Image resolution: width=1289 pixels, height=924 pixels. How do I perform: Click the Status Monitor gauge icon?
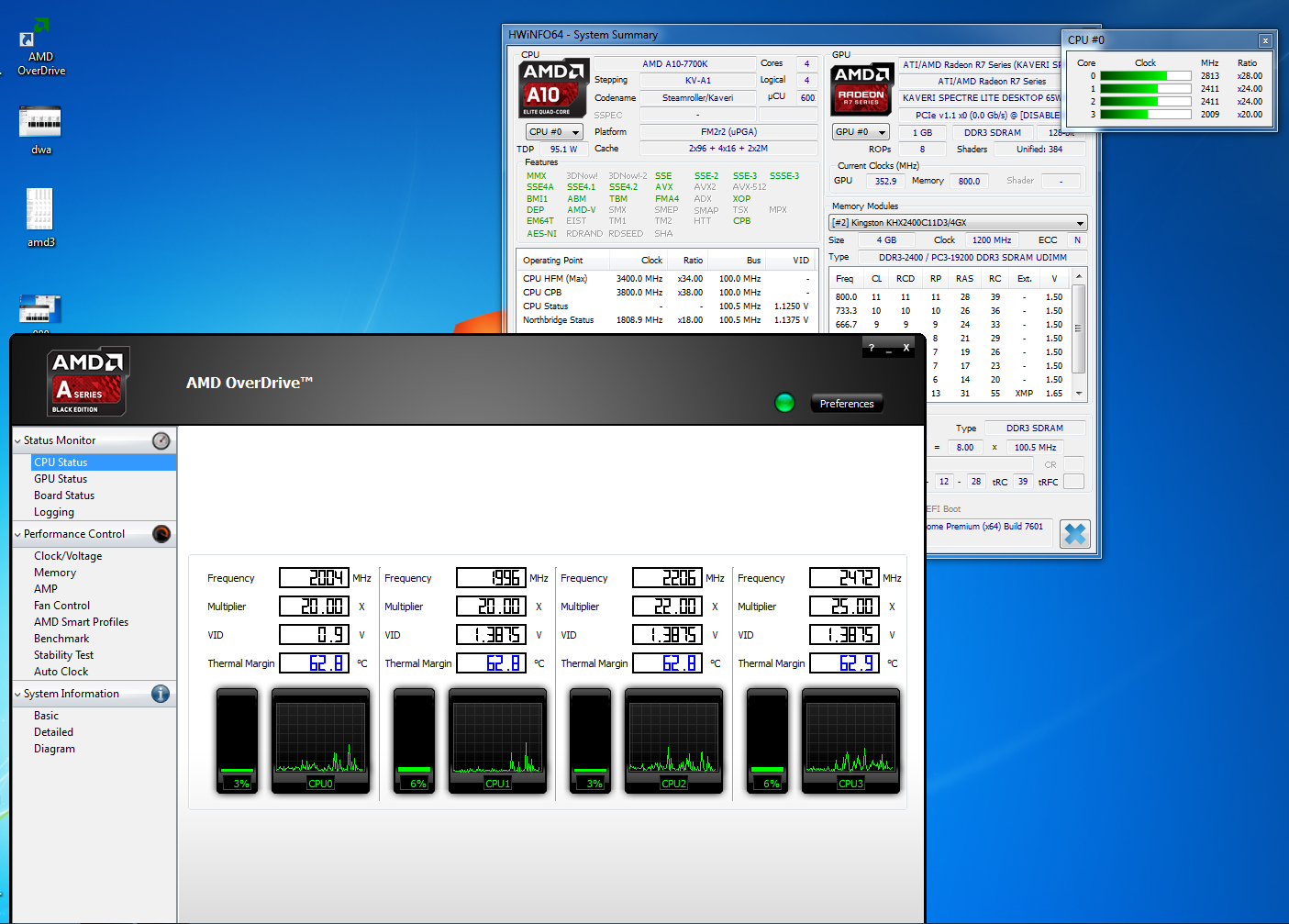161,440
